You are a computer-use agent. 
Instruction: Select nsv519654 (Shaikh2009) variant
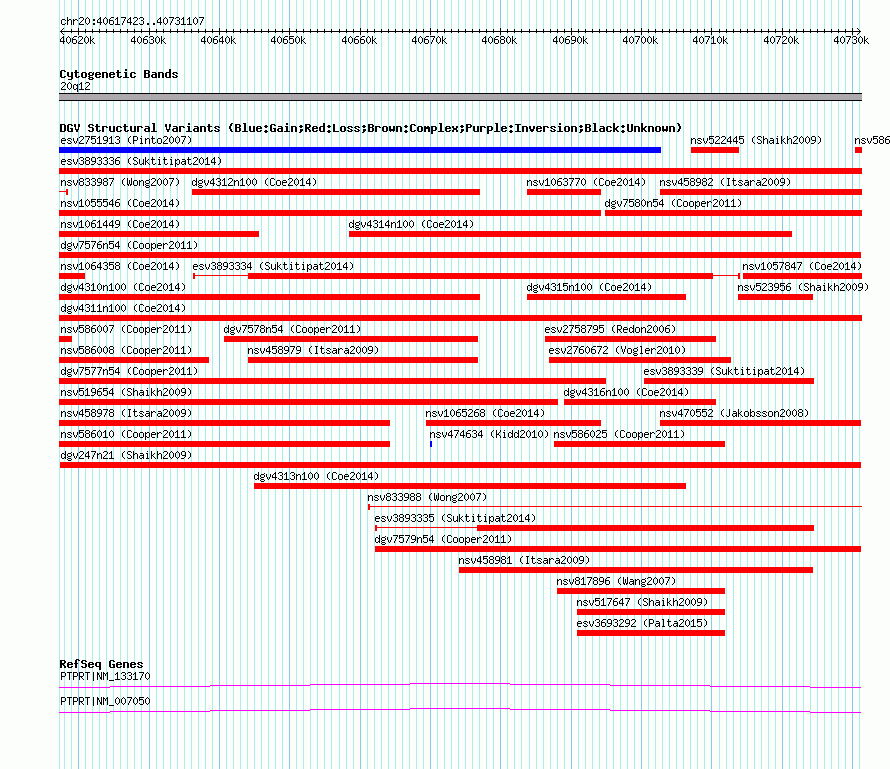coord(126,392)
